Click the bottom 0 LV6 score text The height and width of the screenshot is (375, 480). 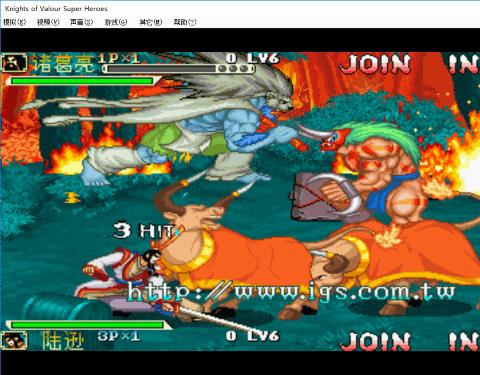(x=252, y=336)
